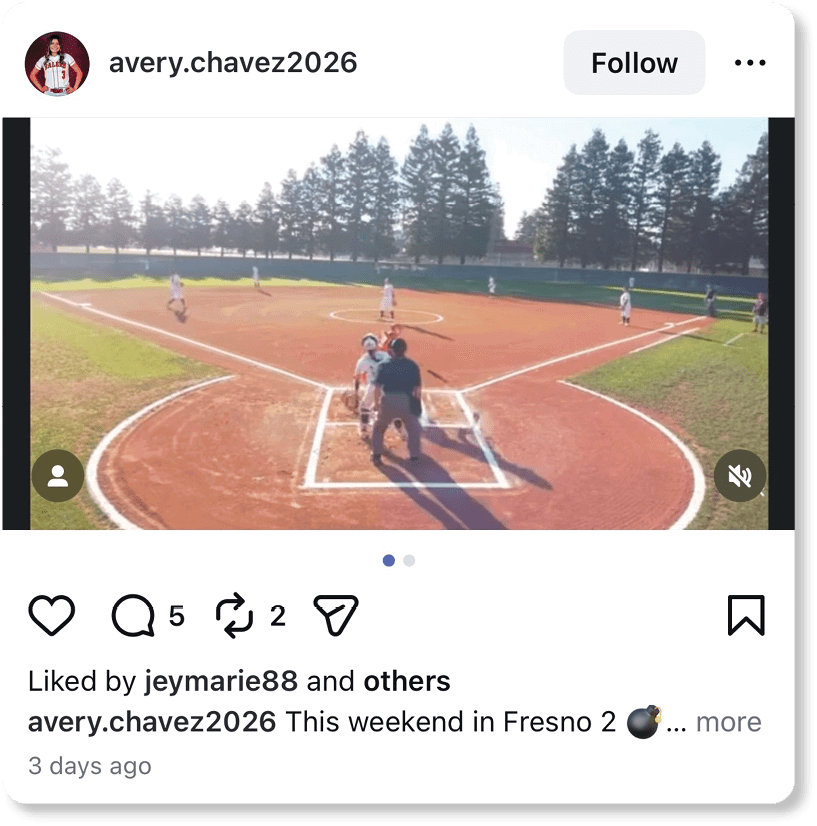Repost using the circular arrows icon
The image size is (817, 826).
click(x=234, y=615)
